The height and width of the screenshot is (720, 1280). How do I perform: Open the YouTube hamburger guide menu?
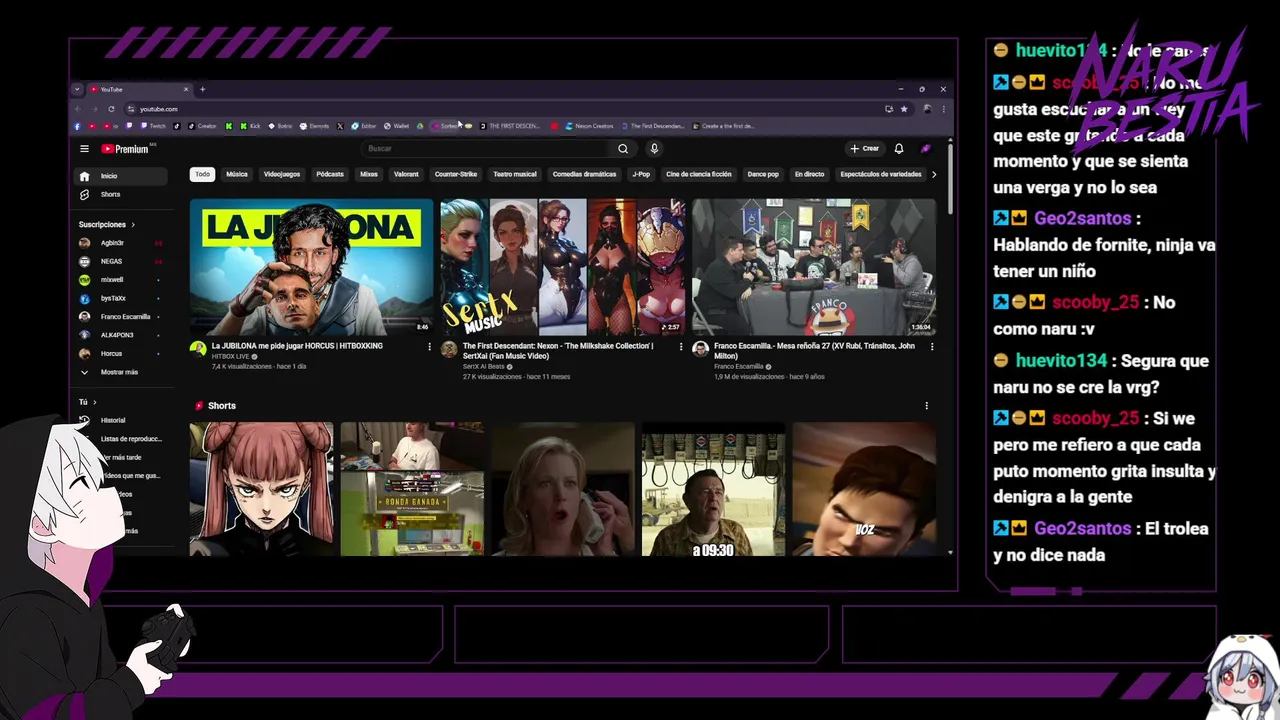point(84,149)
